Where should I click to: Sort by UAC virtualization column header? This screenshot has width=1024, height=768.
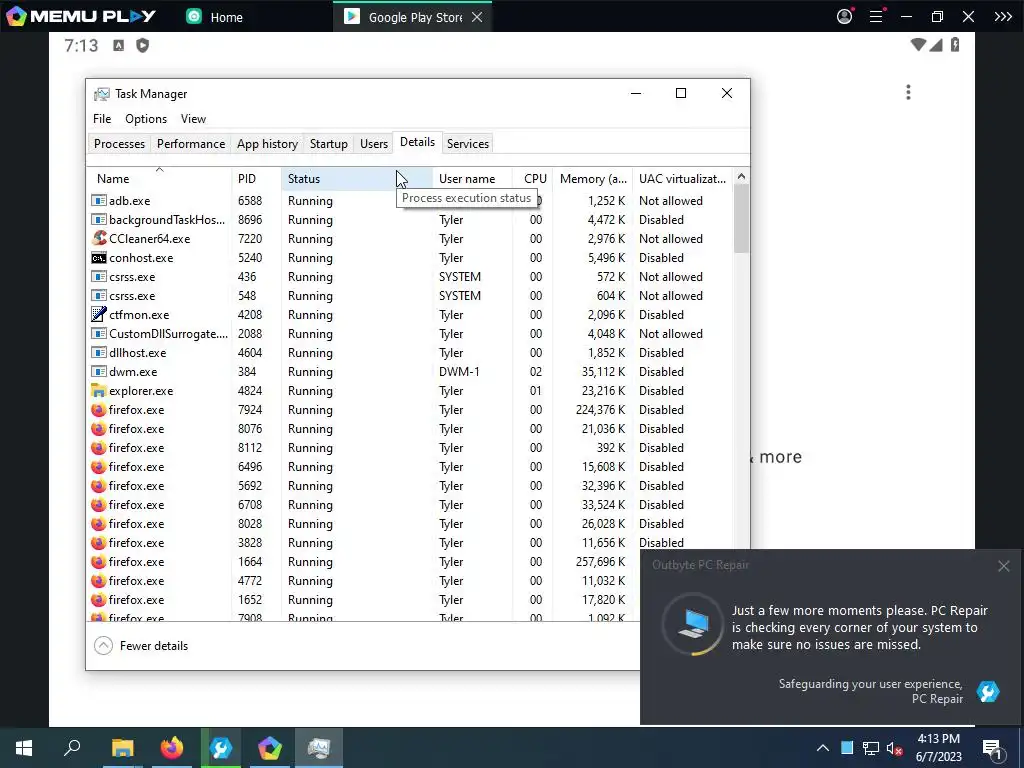(682, 178)
